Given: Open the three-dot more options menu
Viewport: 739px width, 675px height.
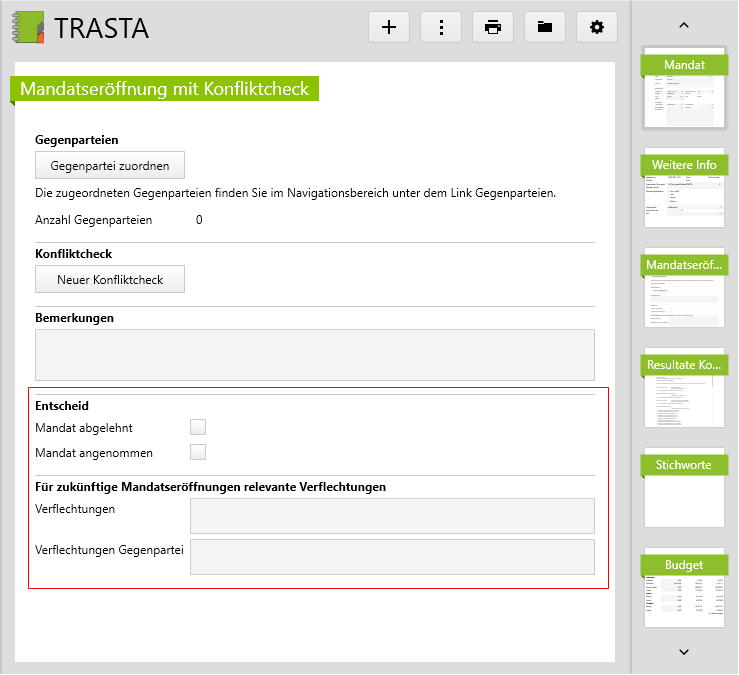Looking at the screenshot, I should [x=441, y=27].
